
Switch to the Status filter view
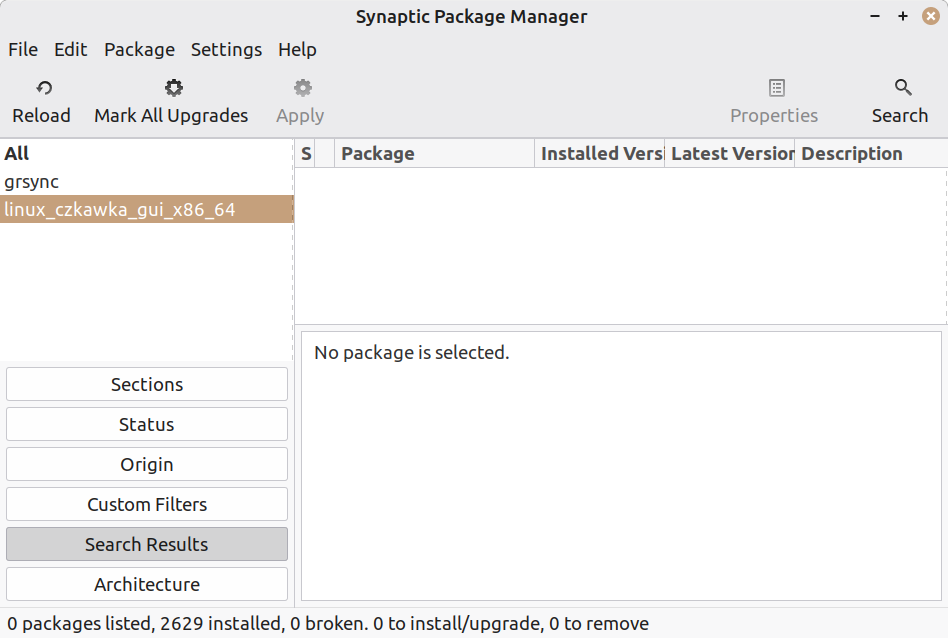click(147, 424)
